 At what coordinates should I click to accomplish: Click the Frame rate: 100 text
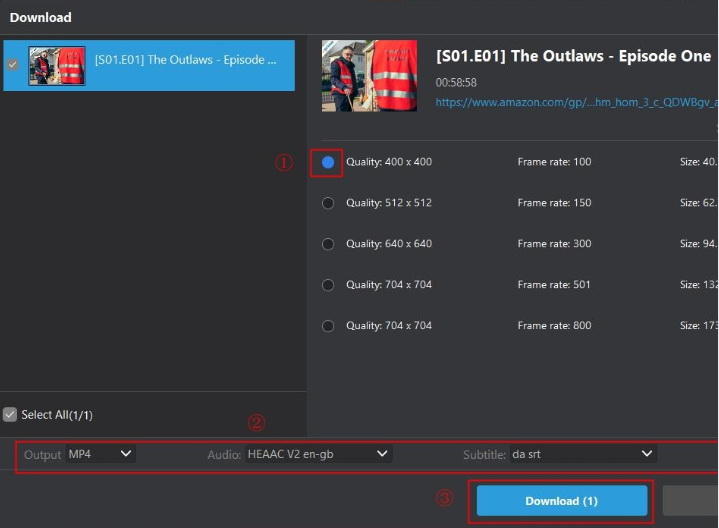point(554,162)
